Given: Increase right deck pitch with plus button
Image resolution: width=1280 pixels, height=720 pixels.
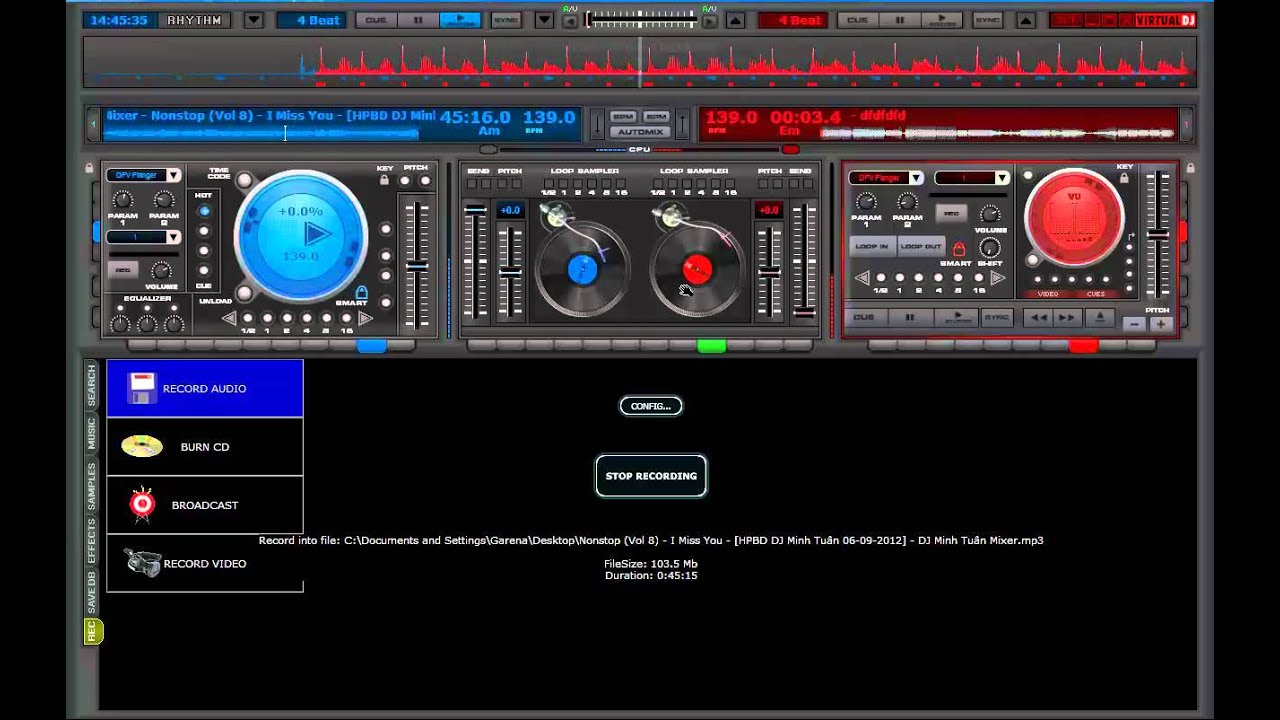Looking at the screenshot, I should (1160, 324).
